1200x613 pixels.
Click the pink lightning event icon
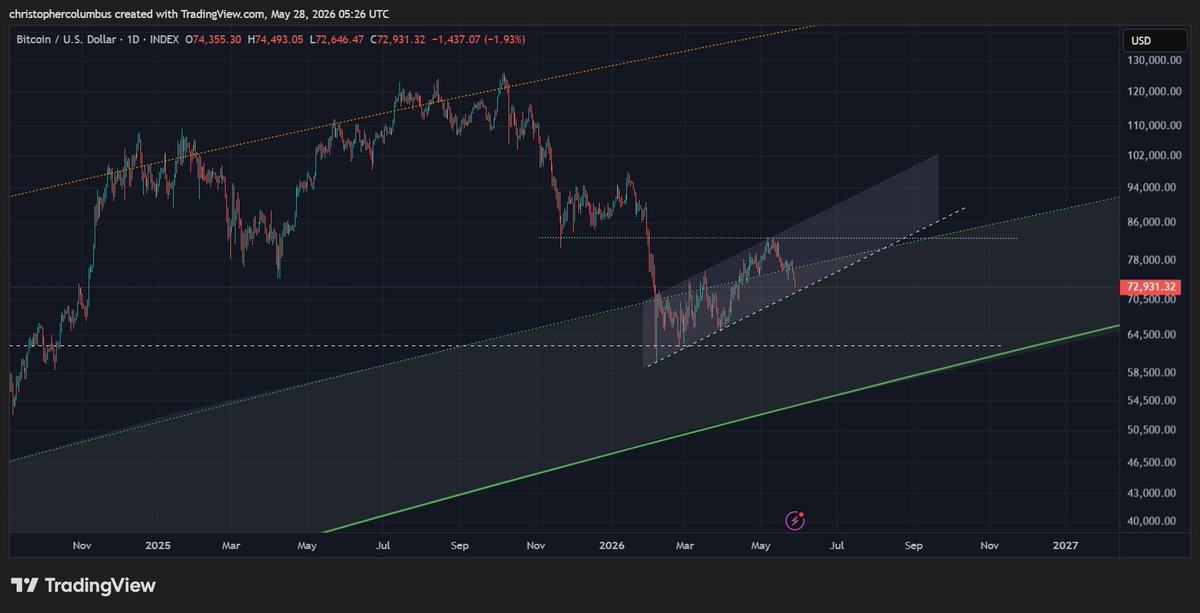pos(795,520)
